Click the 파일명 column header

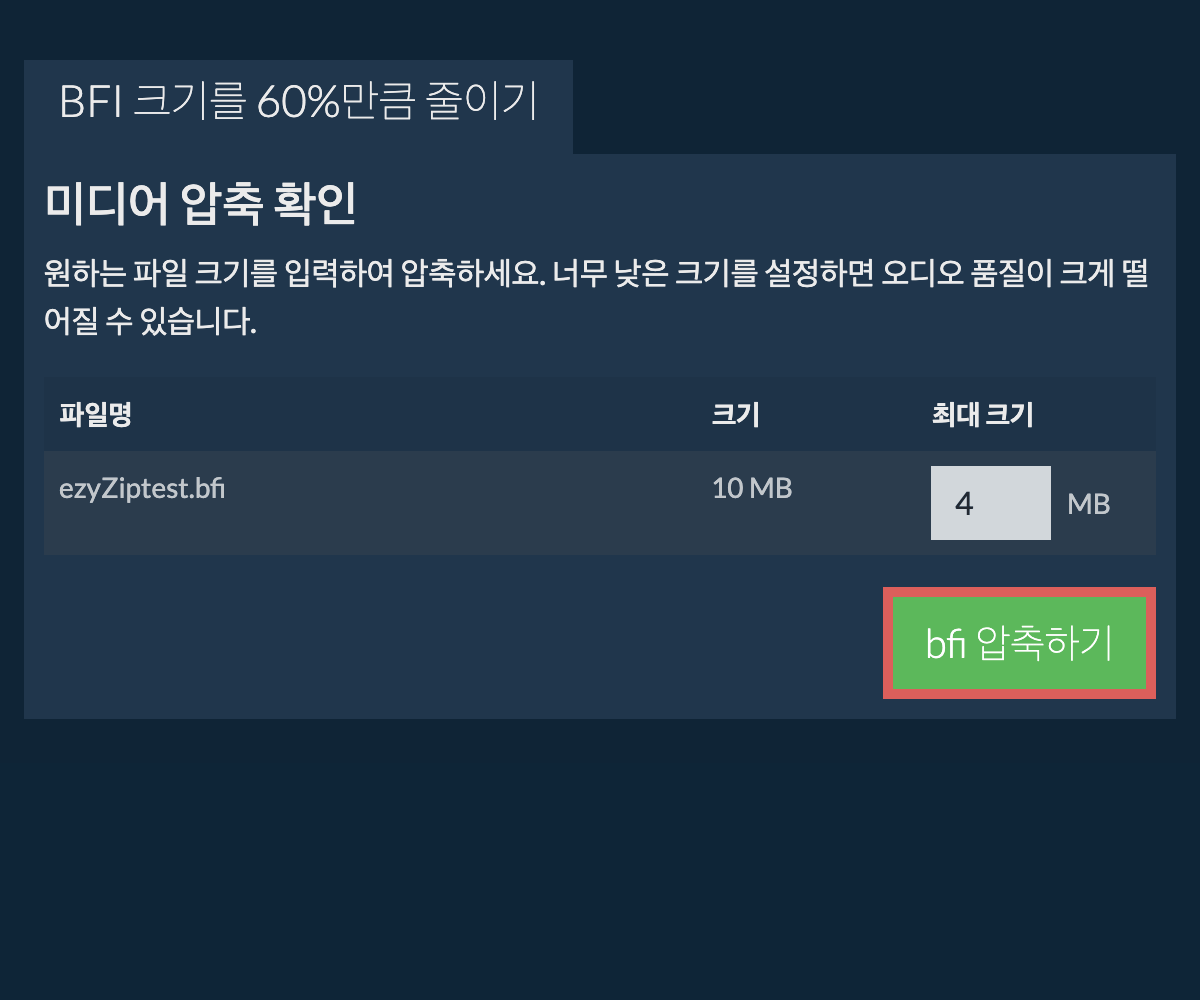pos(96,414)
